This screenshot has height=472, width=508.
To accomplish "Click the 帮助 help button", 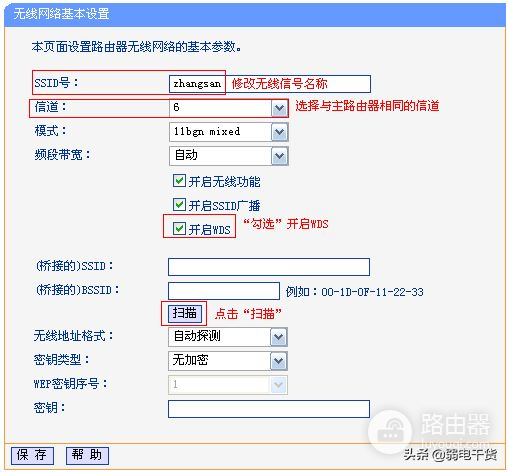I will (87, 455).
